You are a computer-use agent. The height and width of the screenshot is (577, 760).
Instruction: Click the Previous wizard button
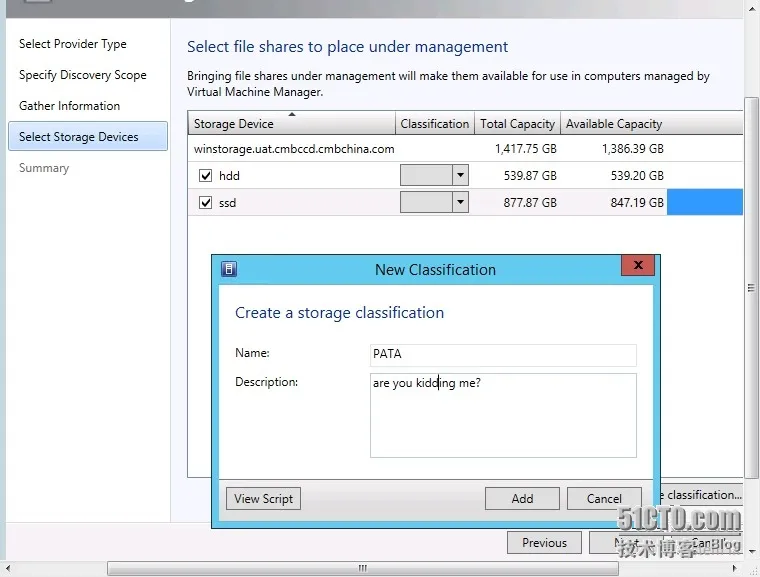544,543
